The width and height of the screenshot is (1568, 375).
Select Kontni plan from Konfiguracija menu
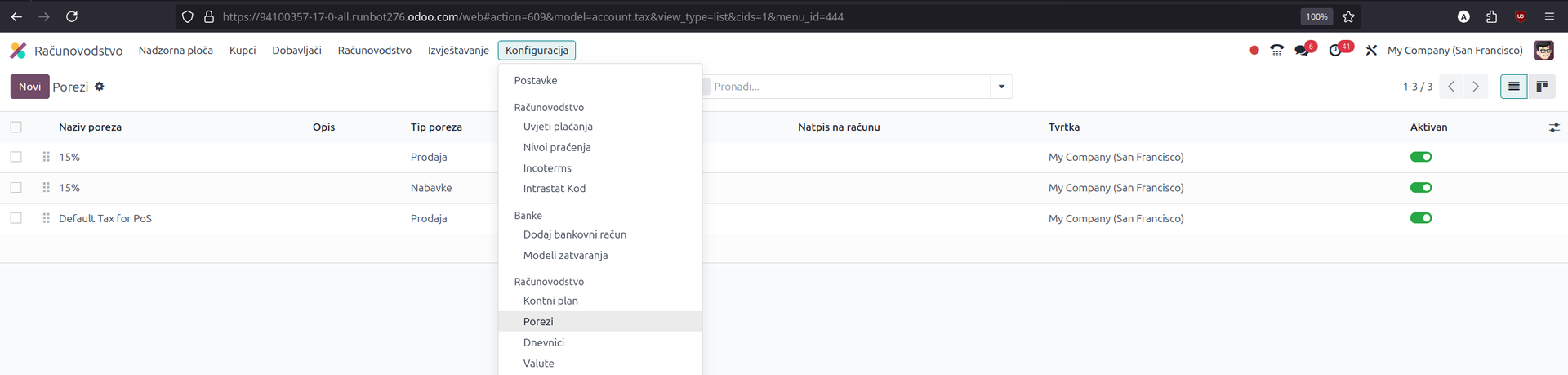pos(550,301)
